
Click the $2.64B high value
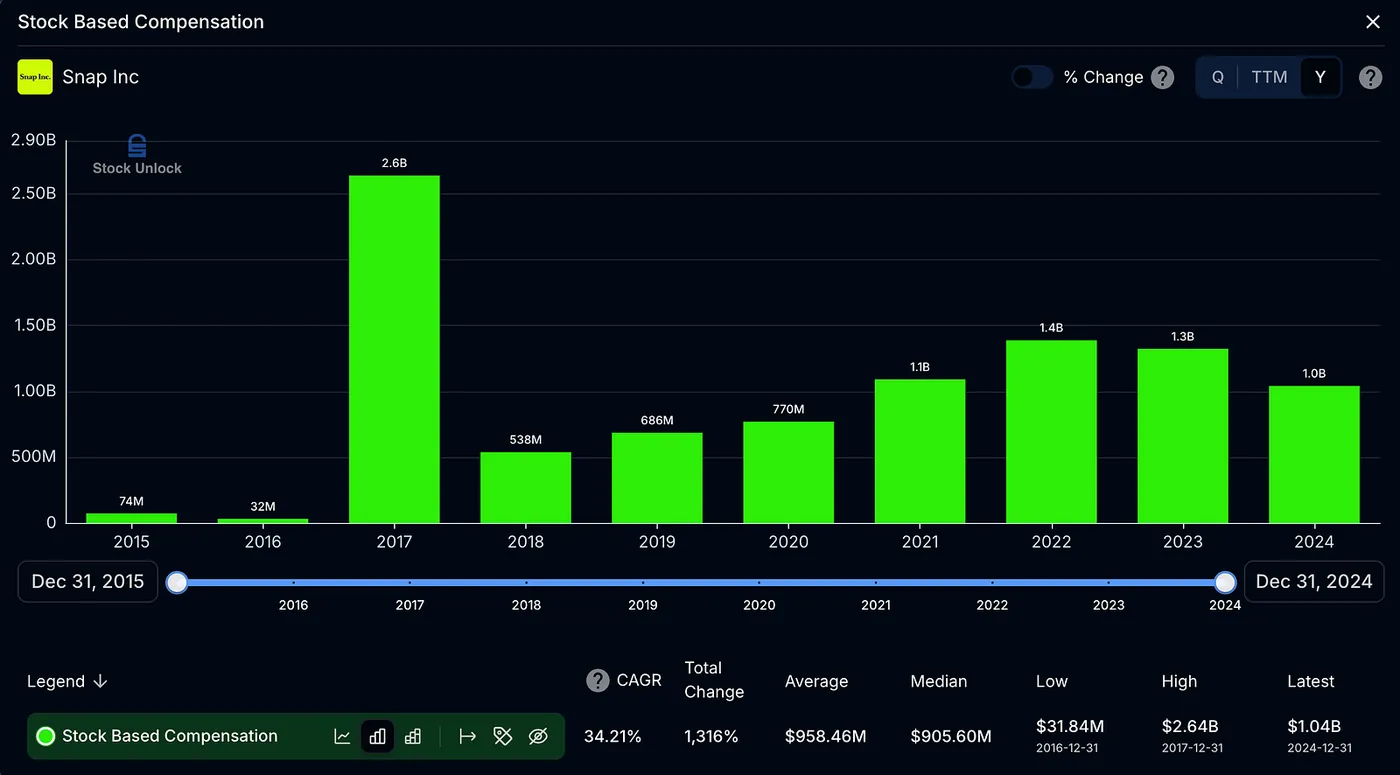(1192, 726)
